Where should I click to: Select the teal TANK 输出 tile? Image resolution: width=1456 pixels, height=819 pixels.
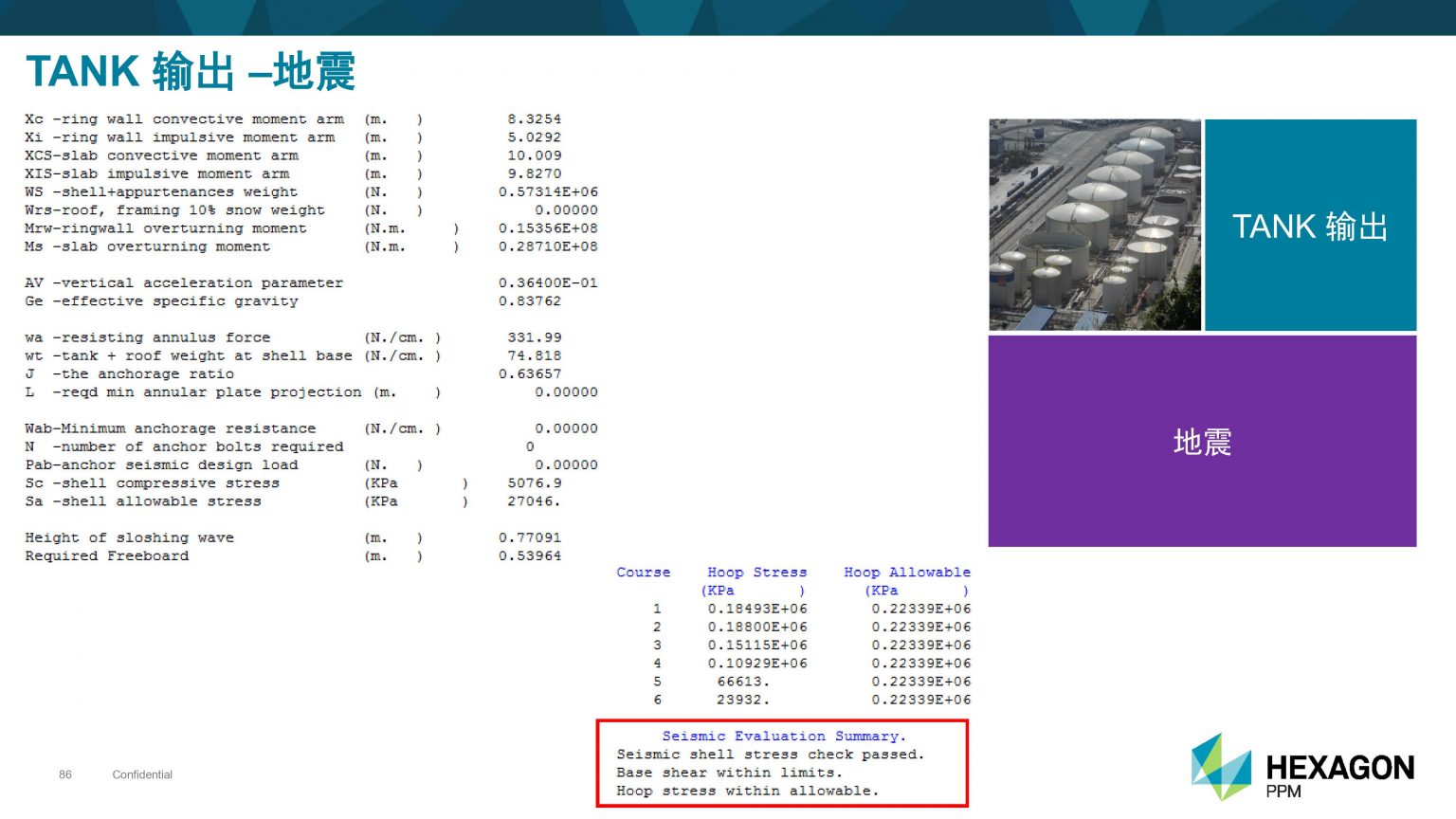point(1310,226)
